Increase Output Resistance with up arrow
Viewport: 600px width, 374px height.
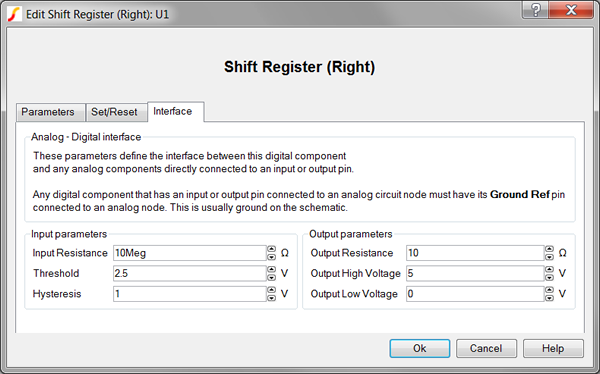549,249
